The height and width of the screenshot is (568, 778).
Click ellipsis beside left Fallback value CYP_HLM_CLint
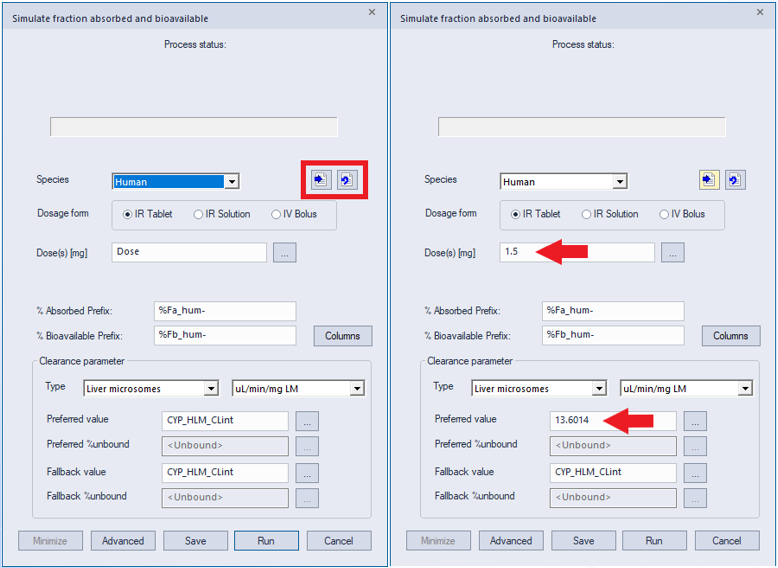307,473
